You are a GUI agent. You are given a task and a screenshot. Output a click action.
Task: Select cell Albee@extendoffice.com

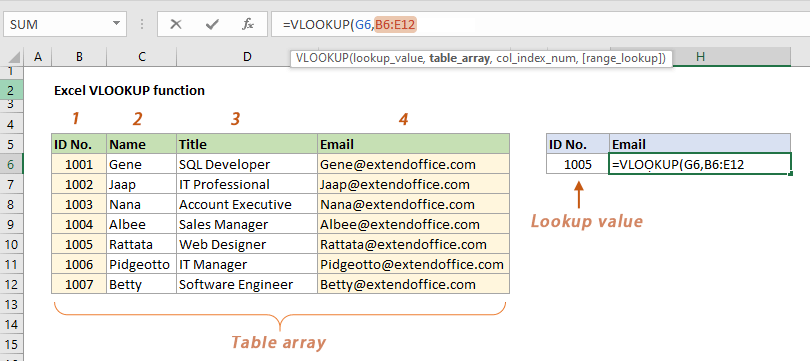pyautogui.click(x=413, y=225)
